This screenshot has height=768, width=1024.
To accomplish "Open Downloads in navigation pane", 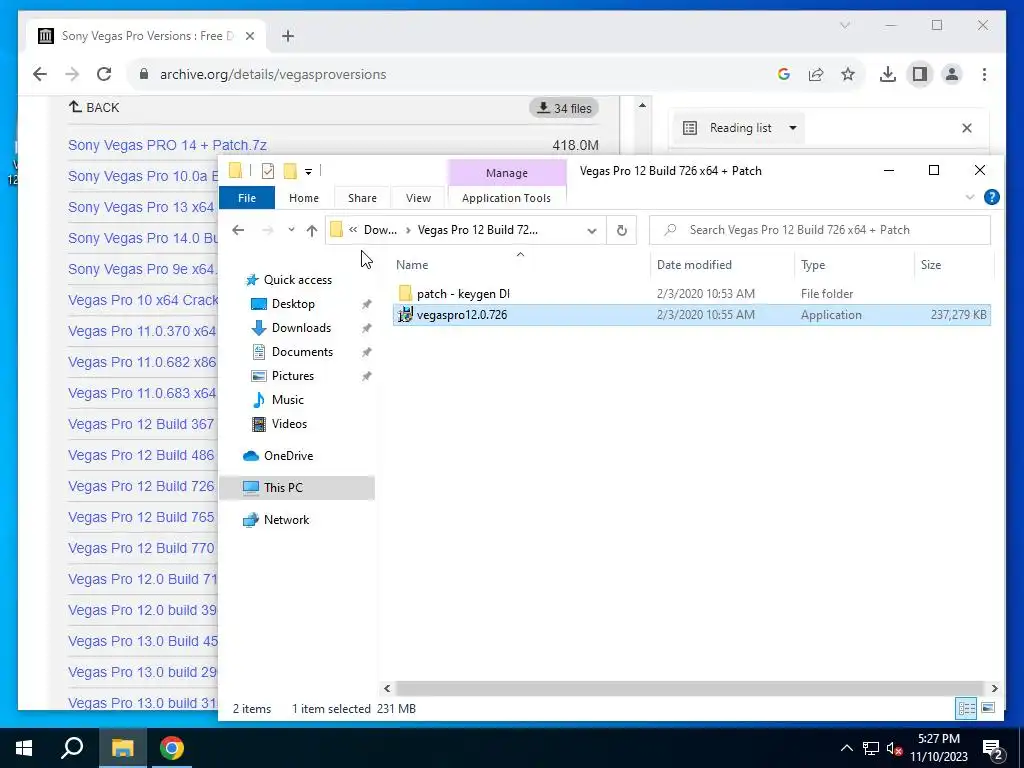I will (301, 328).
